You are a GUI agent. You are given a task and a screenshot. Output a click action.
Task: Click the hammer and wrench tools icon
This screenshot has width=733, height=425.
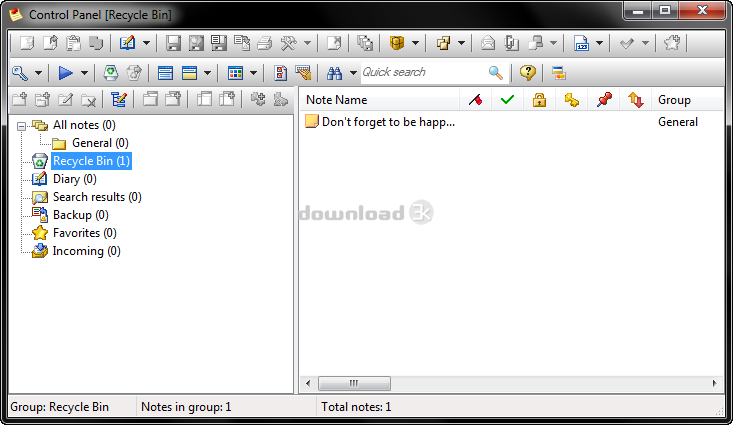tap(288, 43)
